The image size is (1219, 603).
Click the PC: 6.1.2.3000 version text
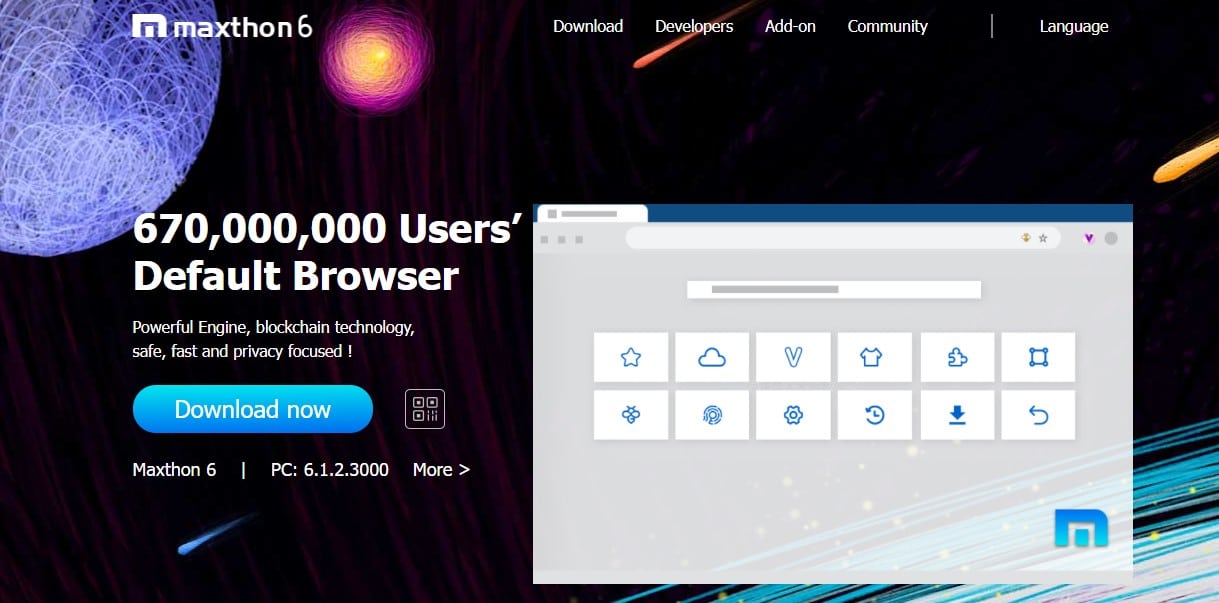click(x=330, y=469)
